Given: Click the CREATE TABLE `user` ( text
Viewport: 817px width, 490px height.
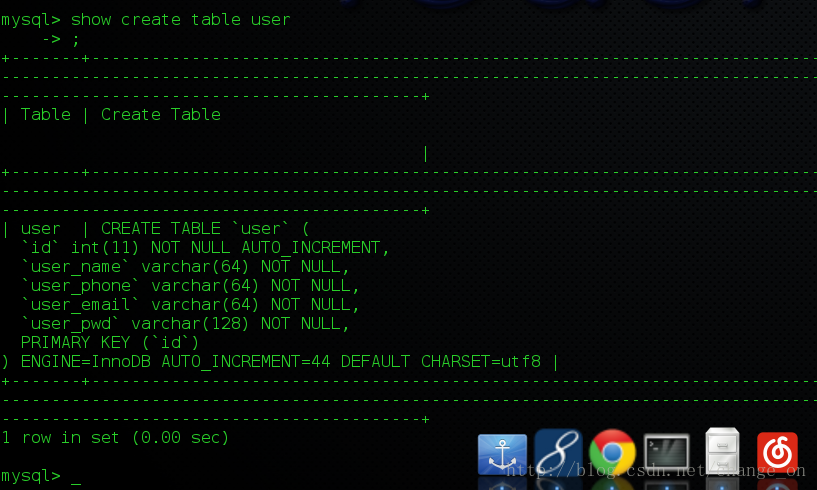Looking at the screenshot, I should pyautogui.click(x=205, y=229).
